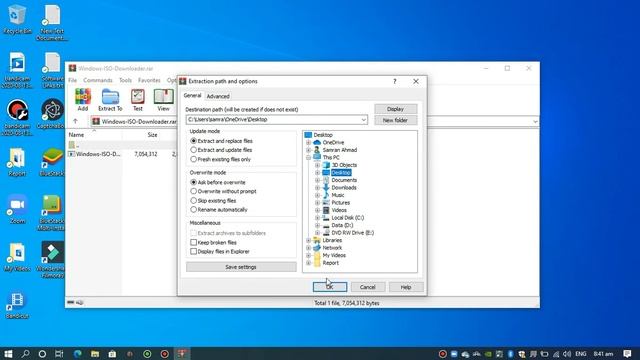Image resolution: width=640 pixels, height=360 pixels.
Task: Open the Bandicut desktop shortcut
Action: (x=17, y=305)
